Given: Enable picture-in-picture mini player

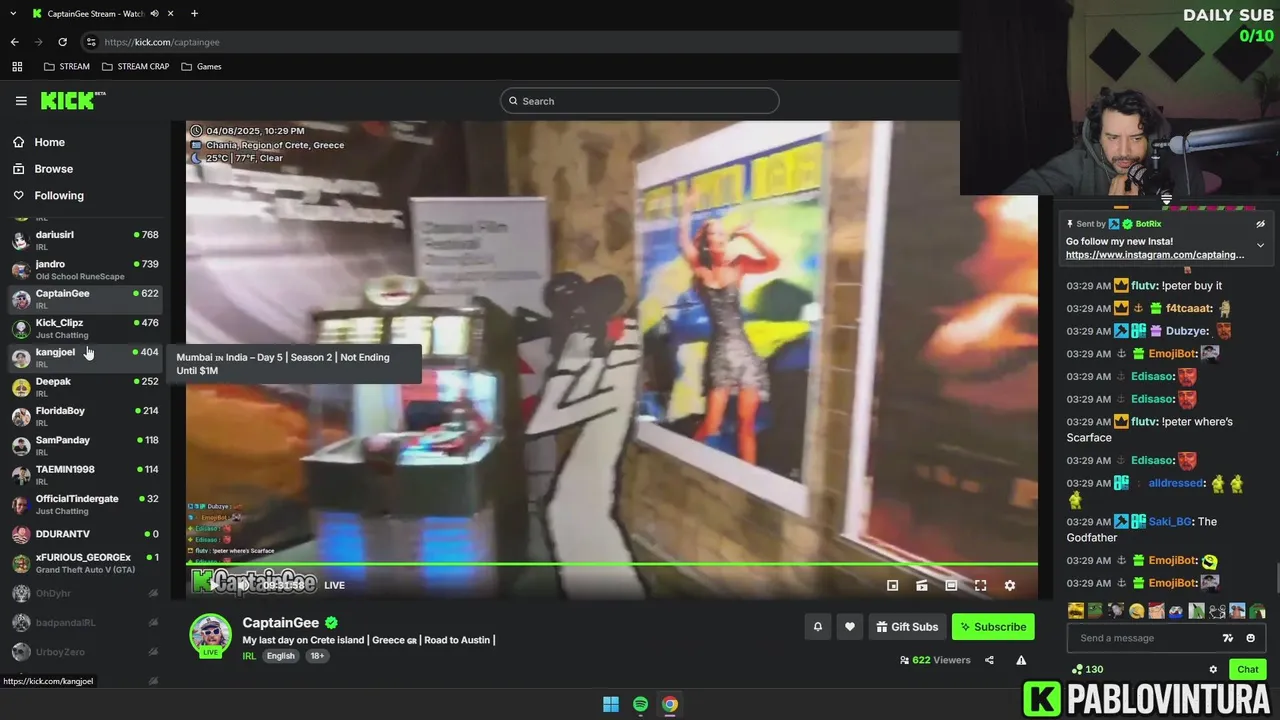Looking at the screenshot, I should pyautogui.click(x=893, y=585).
